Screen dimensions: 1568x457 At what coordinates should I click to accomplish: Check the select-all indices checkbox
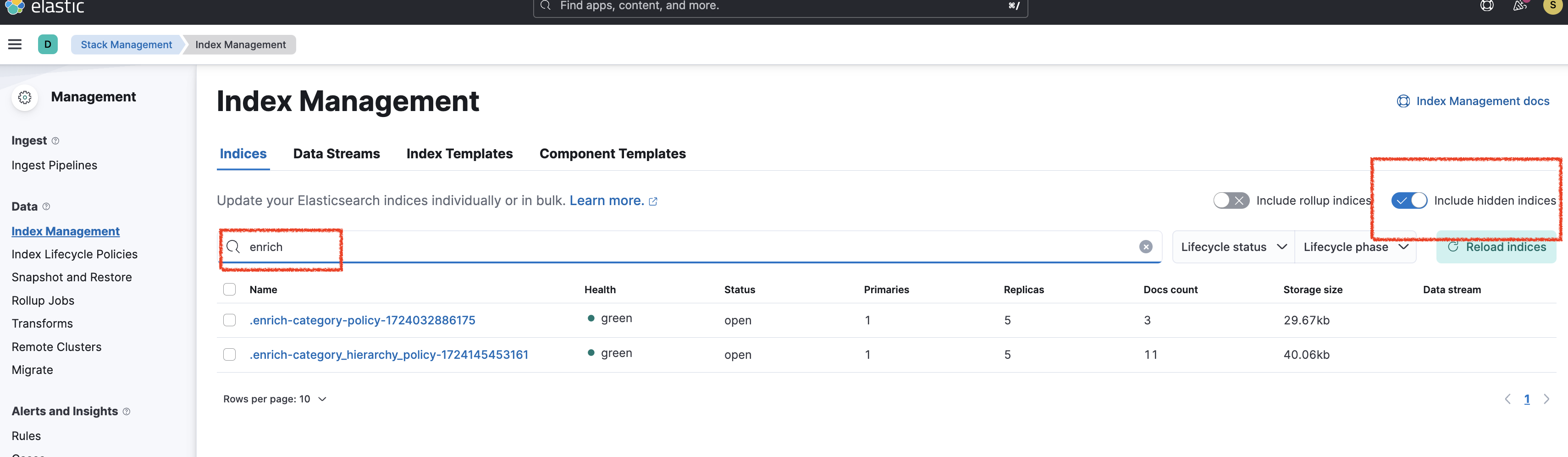tap(230, 290)
